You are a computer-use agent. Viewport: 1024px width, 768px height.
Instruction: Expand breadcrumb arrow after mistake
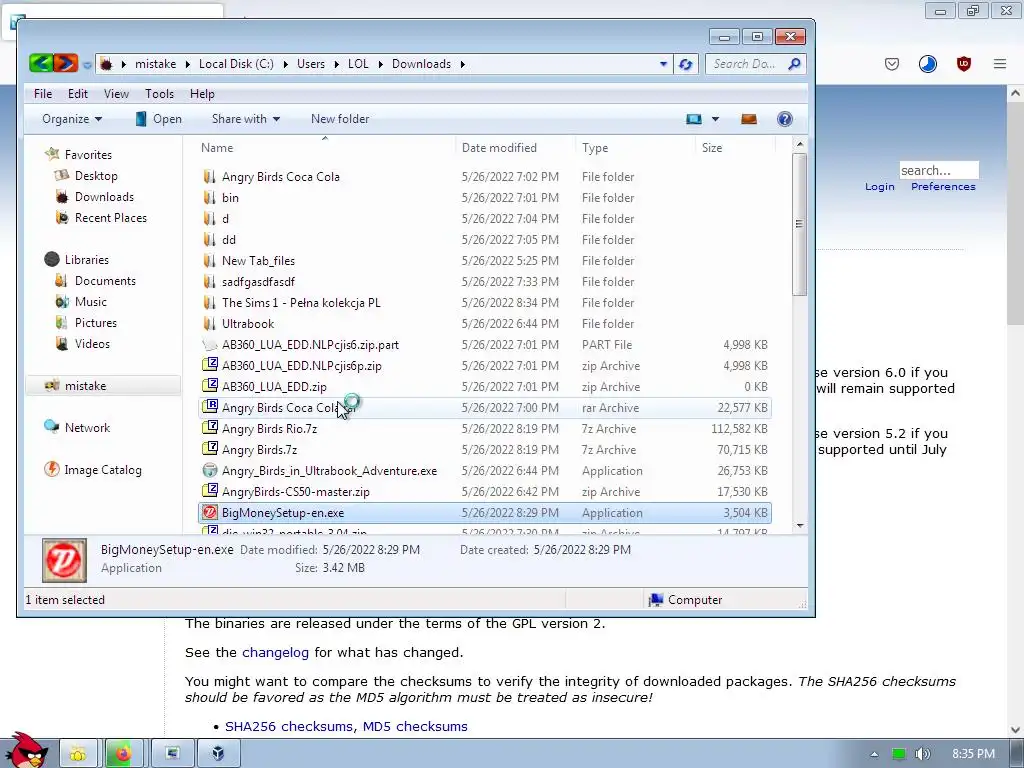pos(187,64)
